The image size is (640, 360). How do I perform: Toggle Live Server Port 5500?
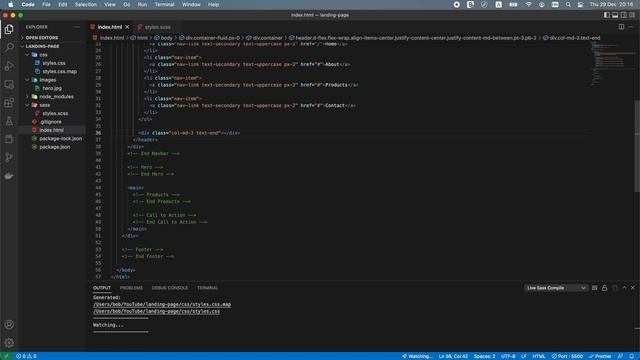(x=567, y=356)
